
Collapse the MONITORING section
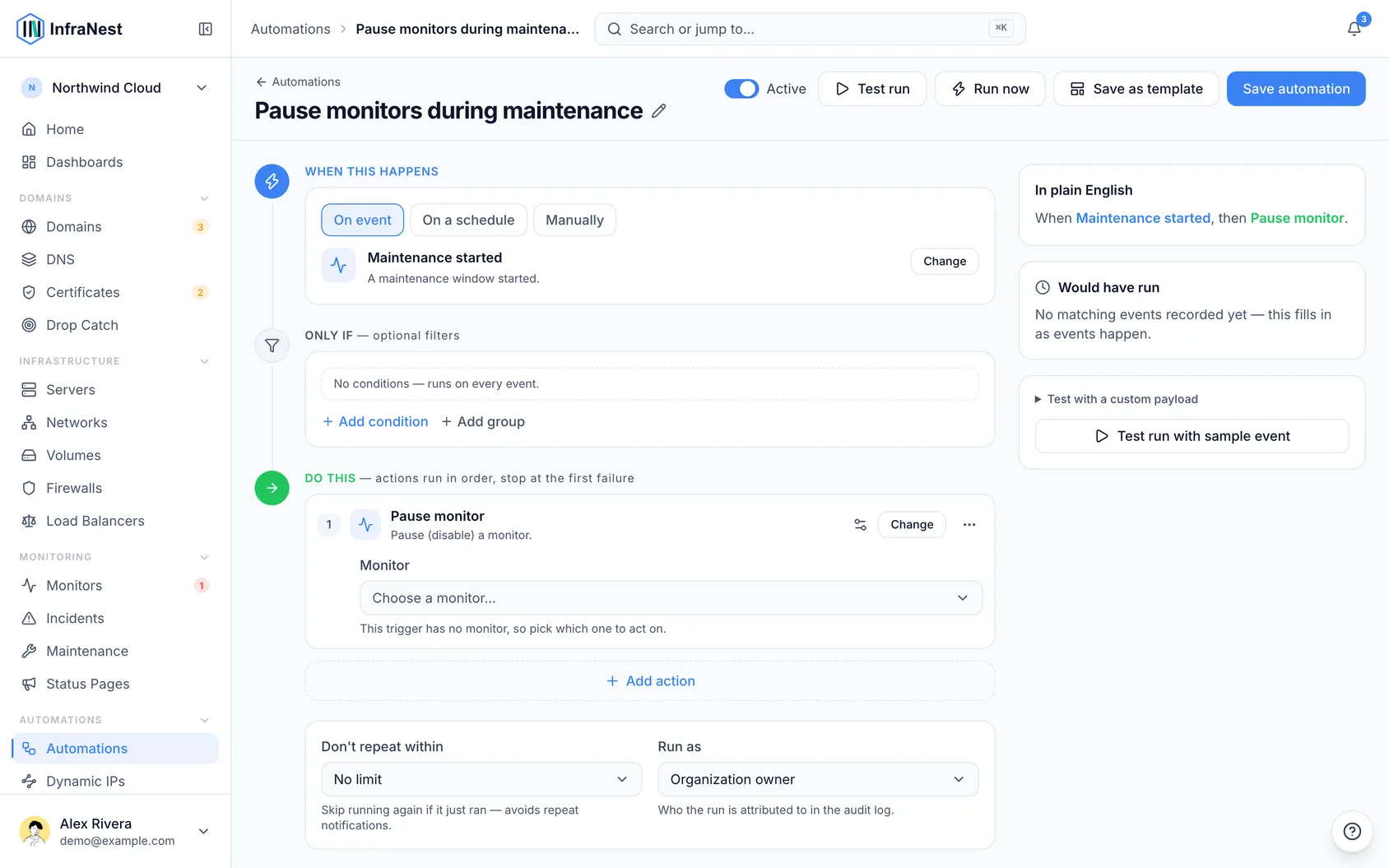(204, 557)
